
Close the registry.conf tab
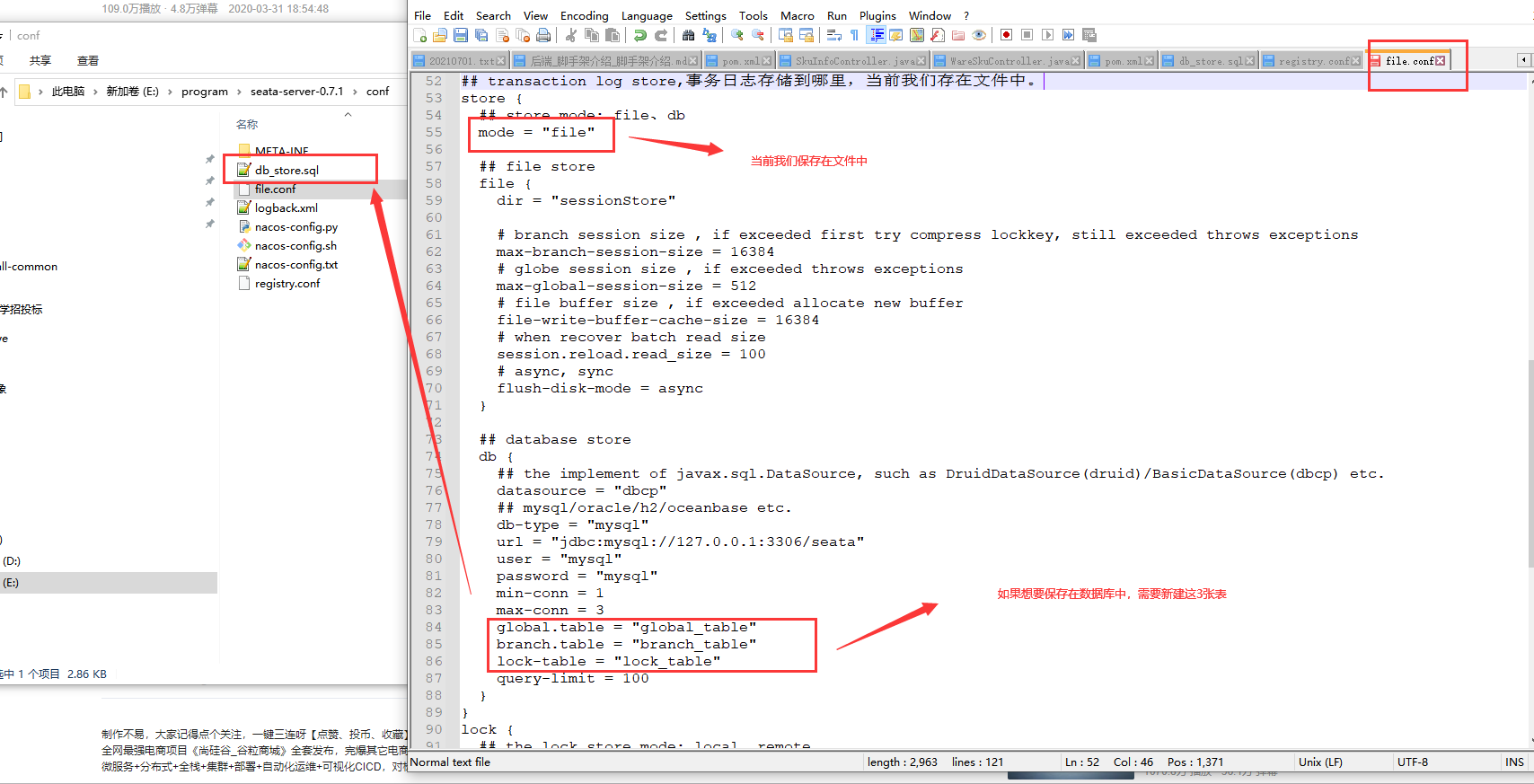[x=1356, y=61]
